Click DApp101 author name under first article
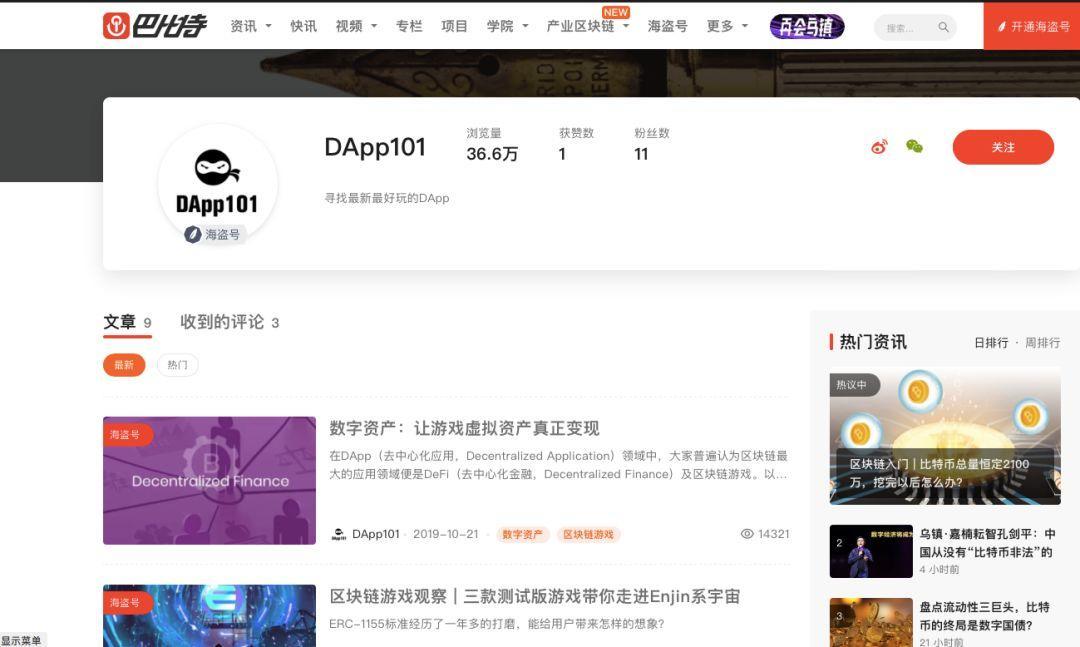Screen dimensions: 1080x647 (375, 534)
